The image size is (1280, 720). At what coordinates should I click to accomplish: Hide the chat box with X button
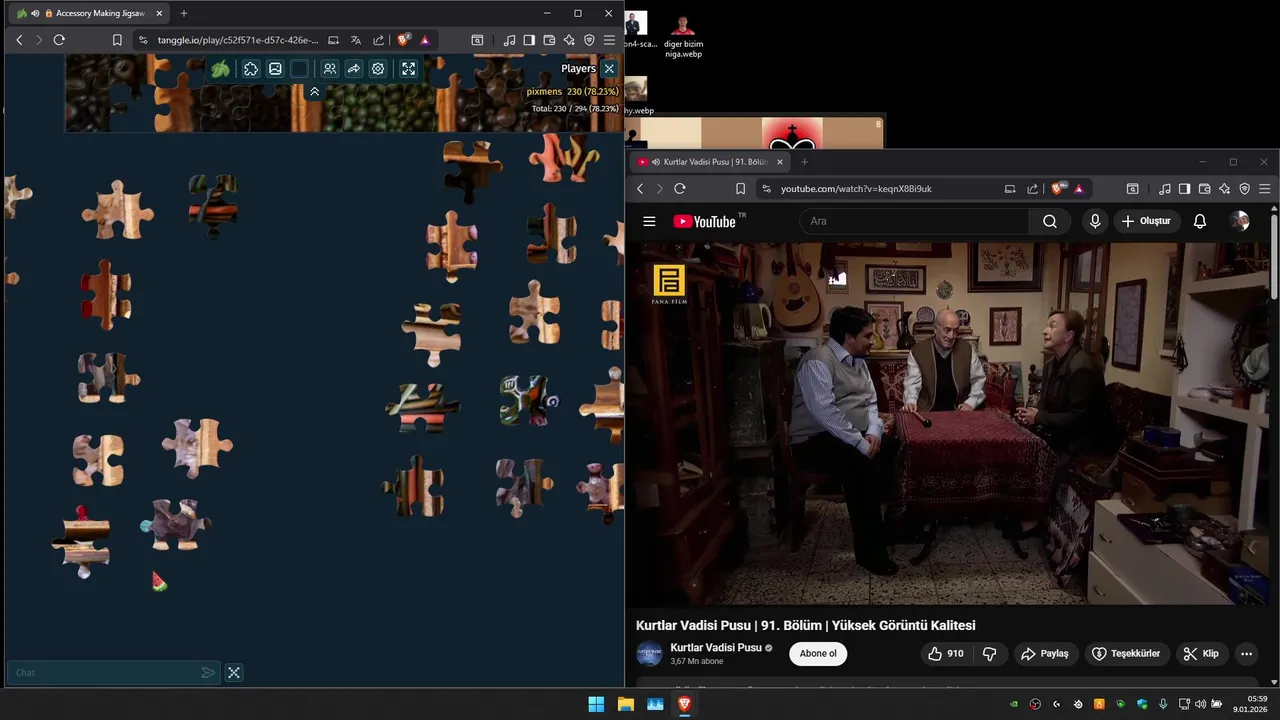[234, 673]
